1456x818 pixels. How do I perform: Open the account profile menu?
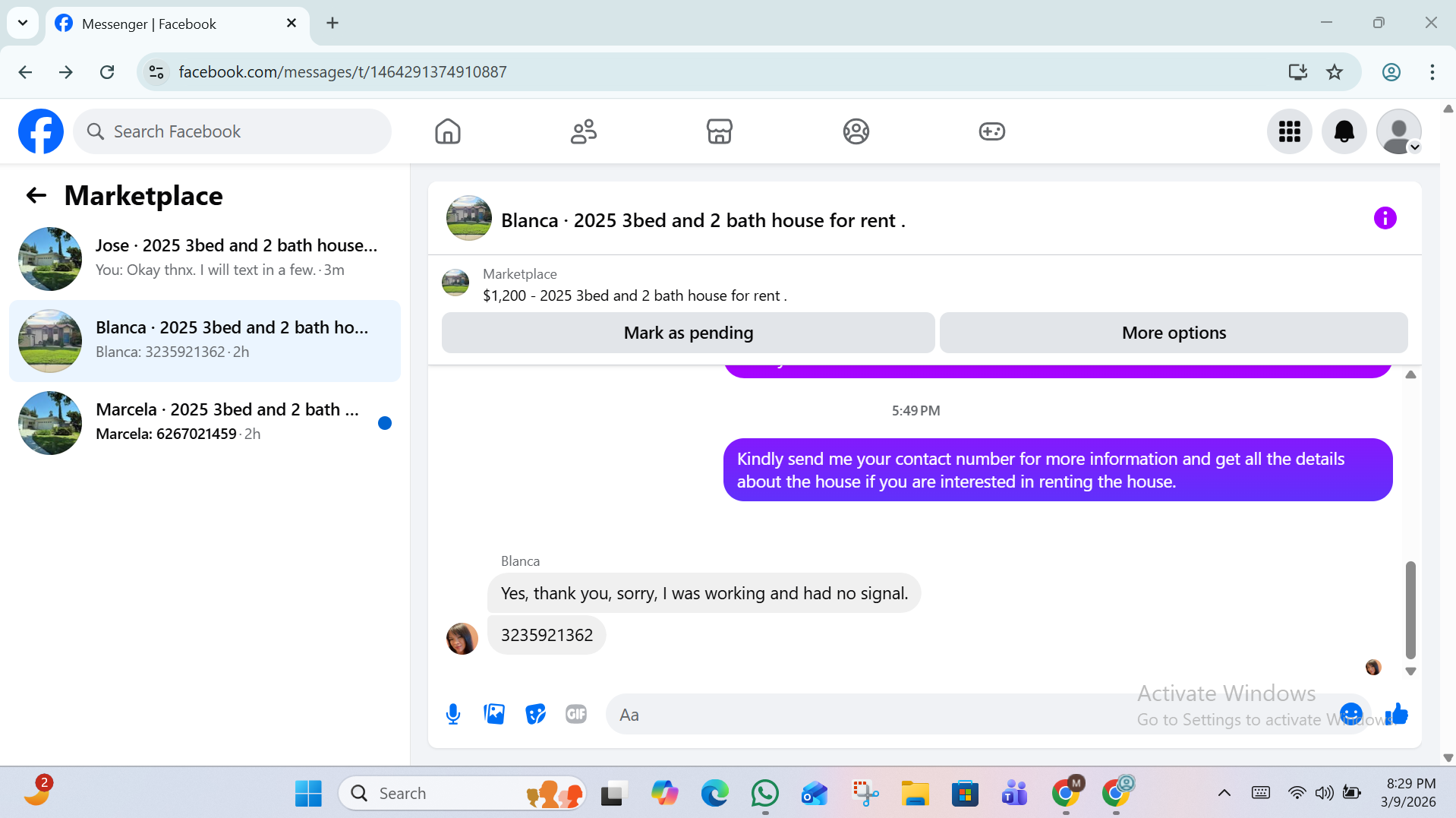point(1399,131)
